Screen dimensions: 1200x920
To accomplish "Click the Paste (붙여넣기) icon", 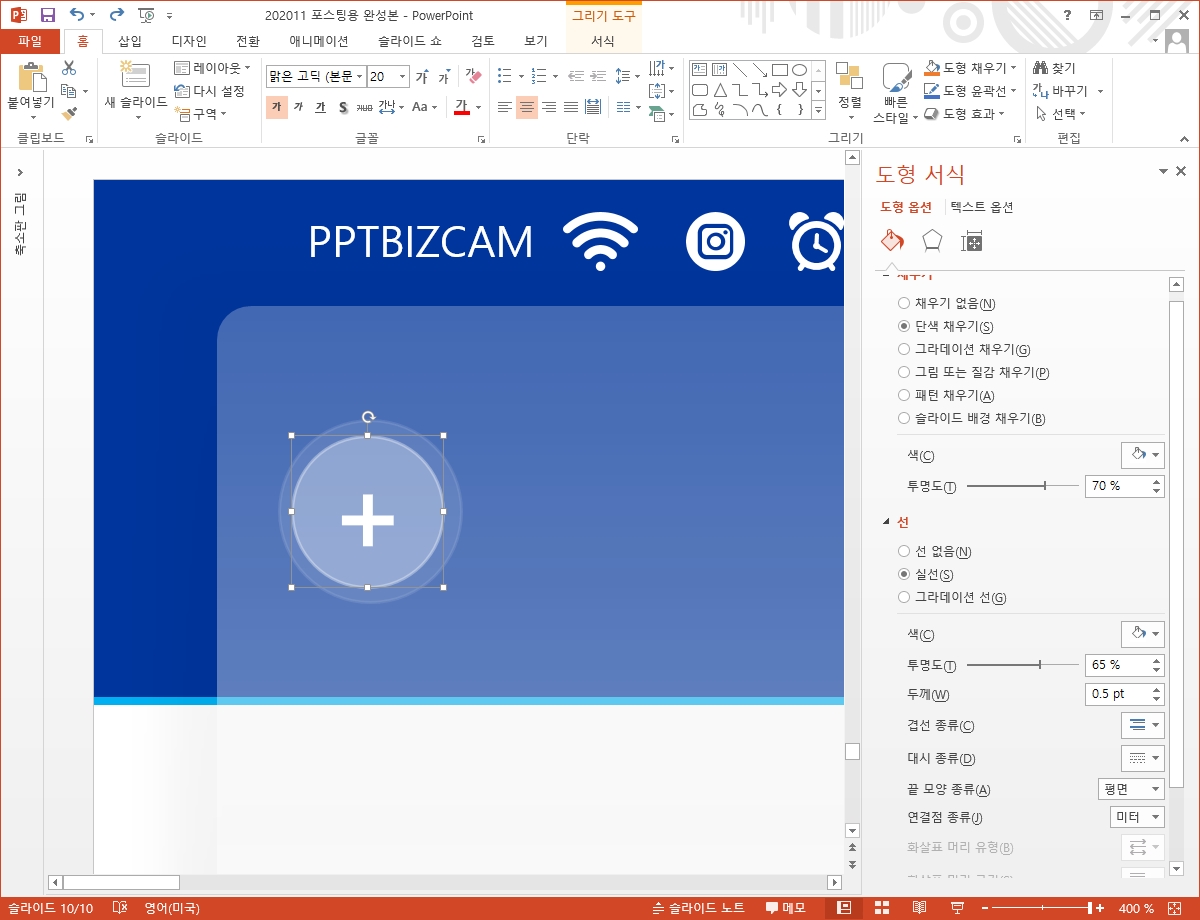I will [x=32, y=78].
